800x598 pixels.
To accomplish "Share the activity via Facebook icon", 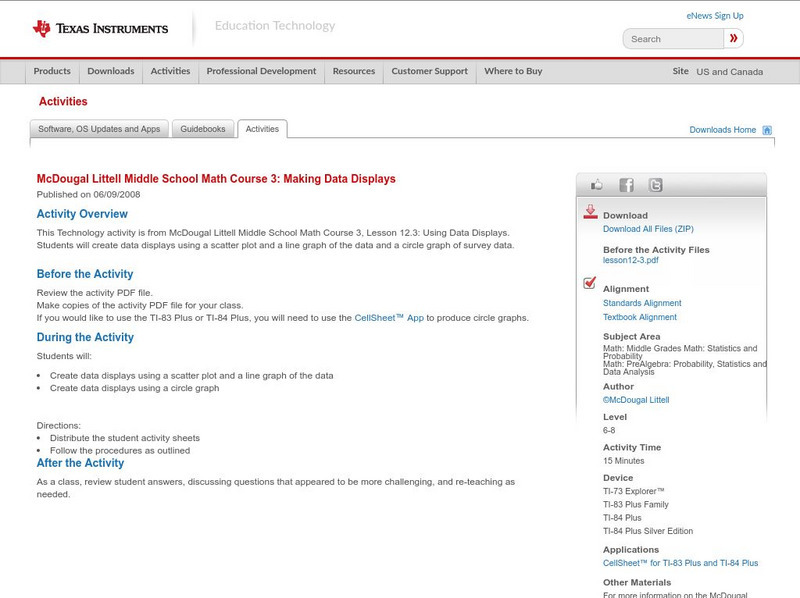I will pyautogui.click(x=626, y=185).
